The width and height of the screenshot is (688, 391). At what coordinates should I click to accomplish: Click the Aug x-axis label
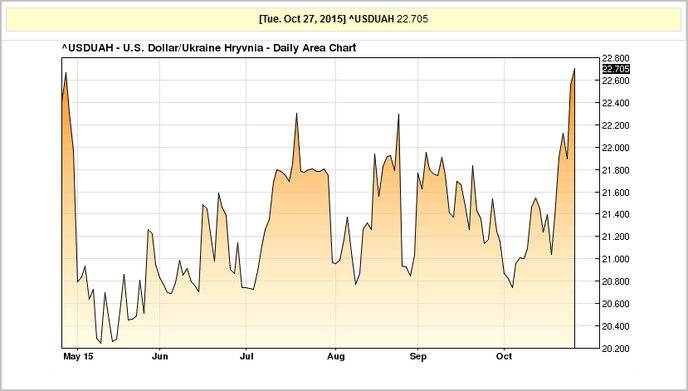(336, 356)
